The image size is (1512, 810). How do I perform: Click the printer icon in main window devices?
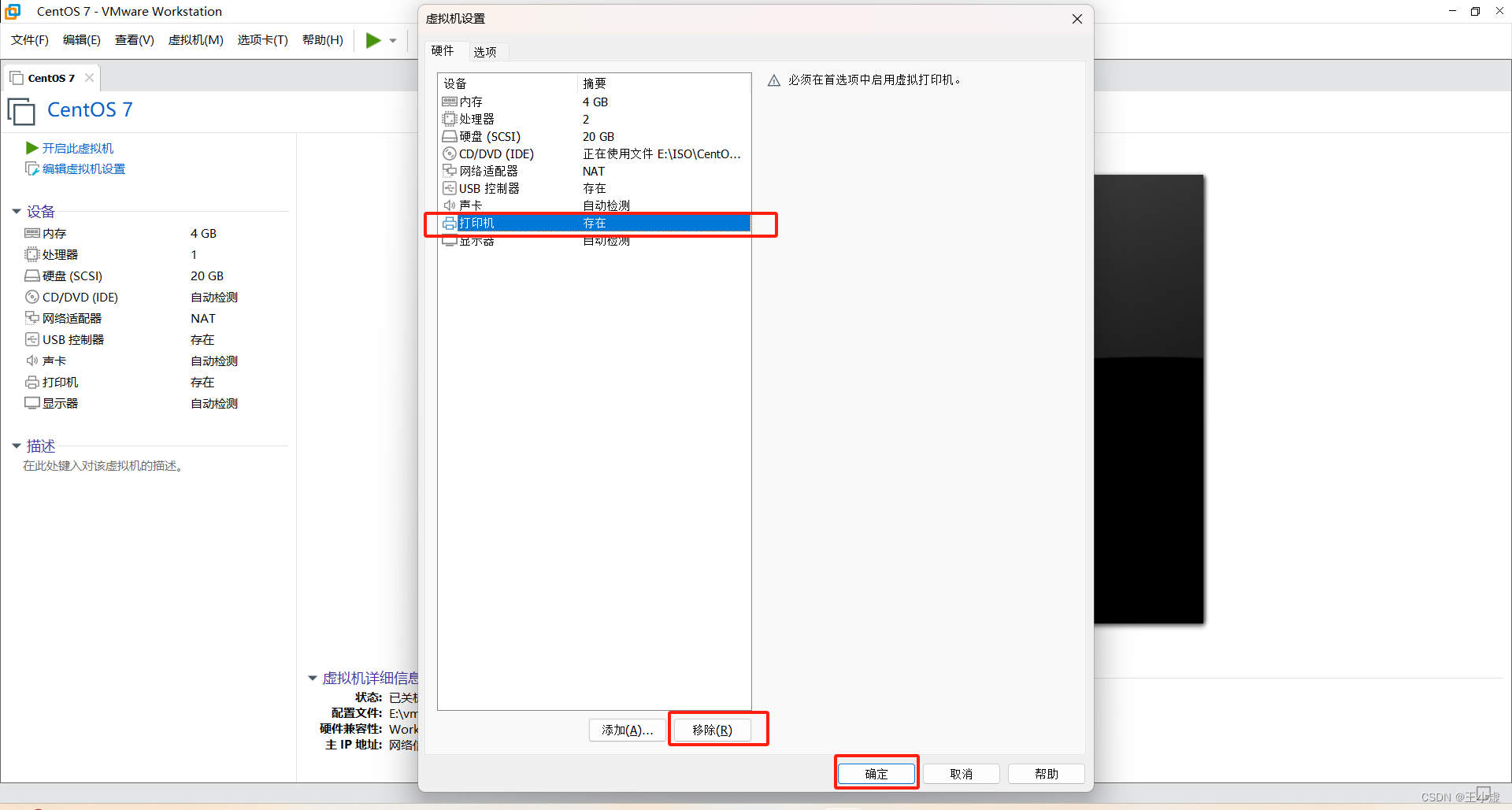(x=32, y=382)
